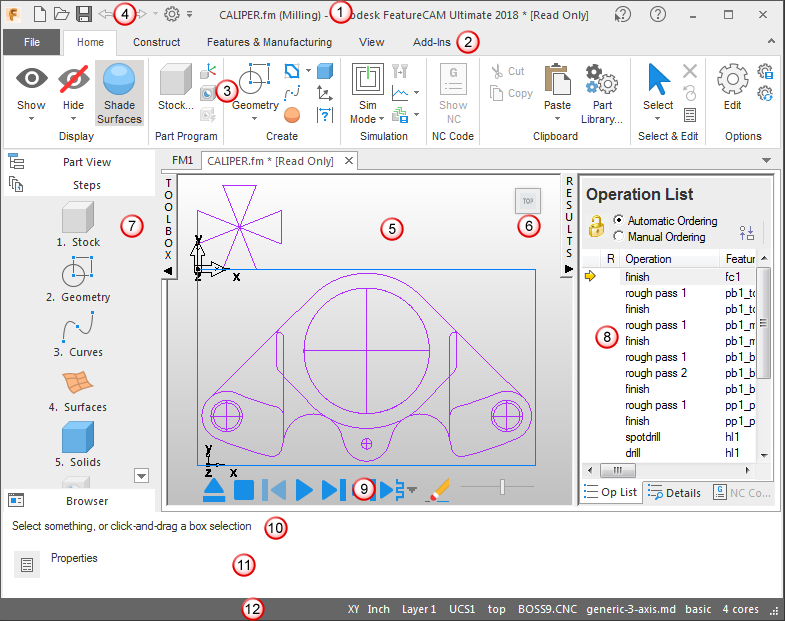
Task: Open the Solids step
Action: coord(78,444)
